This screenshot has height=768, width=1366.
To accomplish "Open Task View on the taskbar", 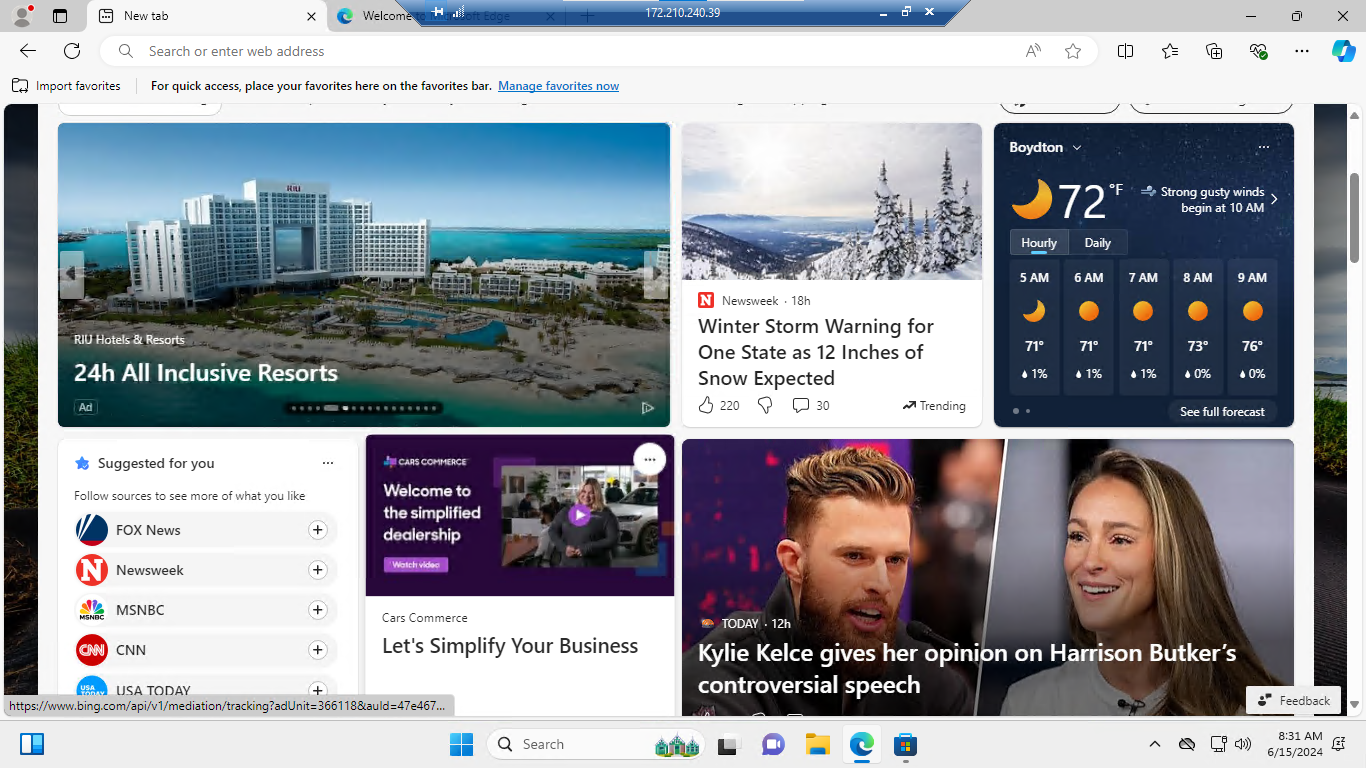I will 727,744.
